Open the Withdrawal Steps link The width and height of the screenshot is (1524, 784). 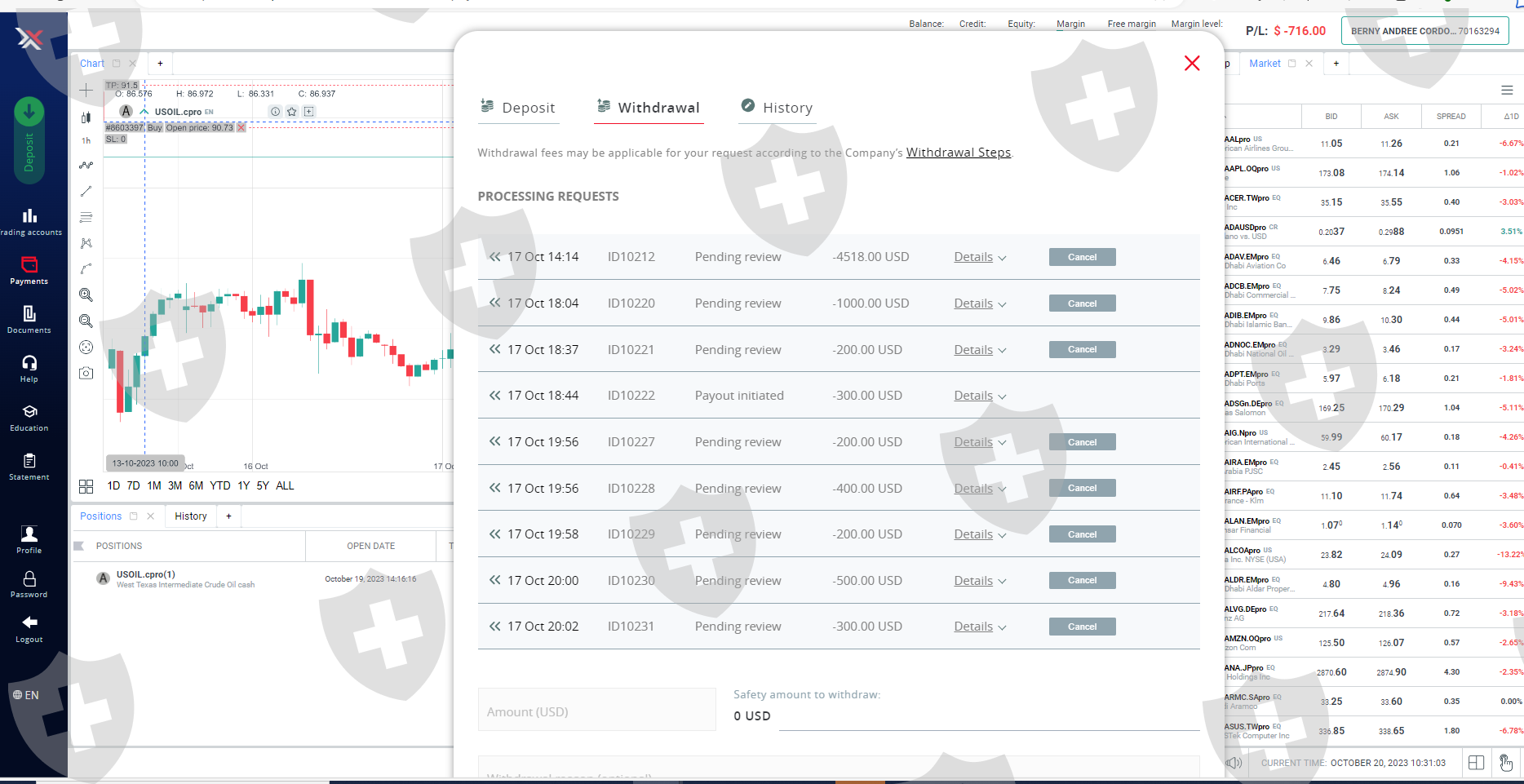(x=959, y=153)
